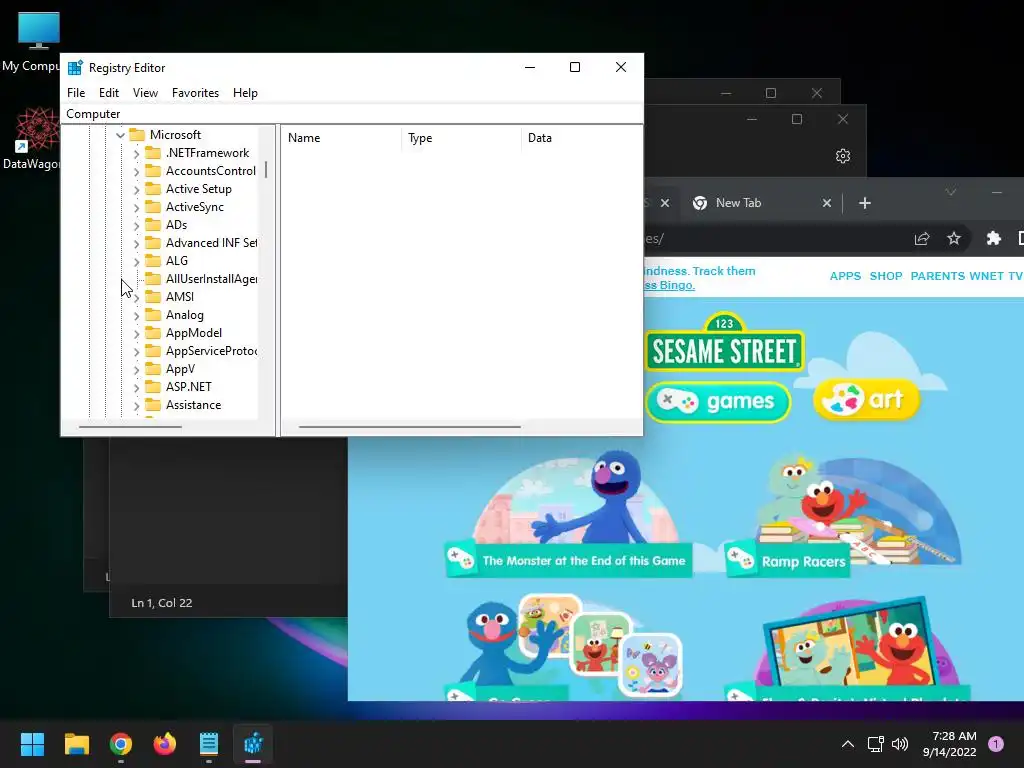Screen dimensions: 1024x768
Task: Select the AppModel key
Action: (193, 332)
